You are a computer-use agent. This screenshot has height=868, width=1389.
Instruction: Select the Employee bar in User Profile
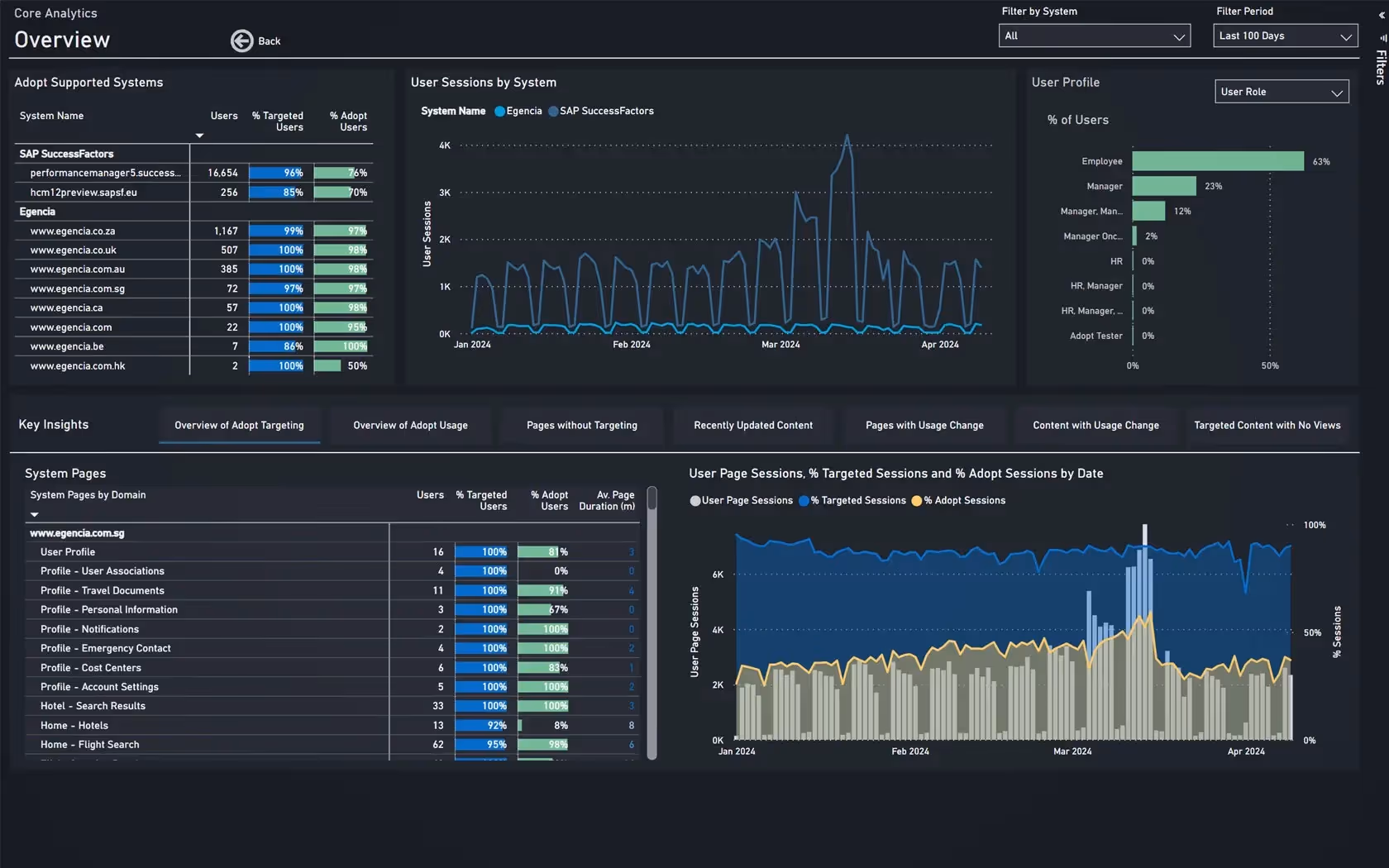tap(1218, 161)
